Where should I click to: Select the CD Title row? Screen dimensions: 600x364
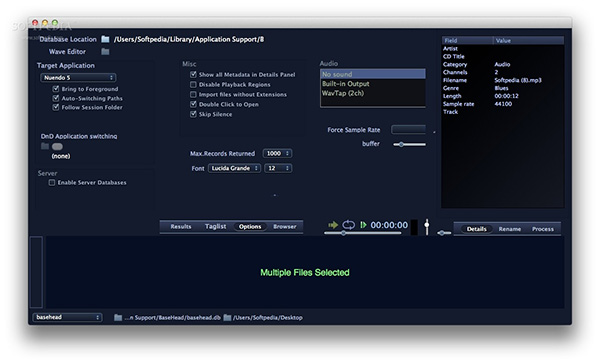pos(503,57)
